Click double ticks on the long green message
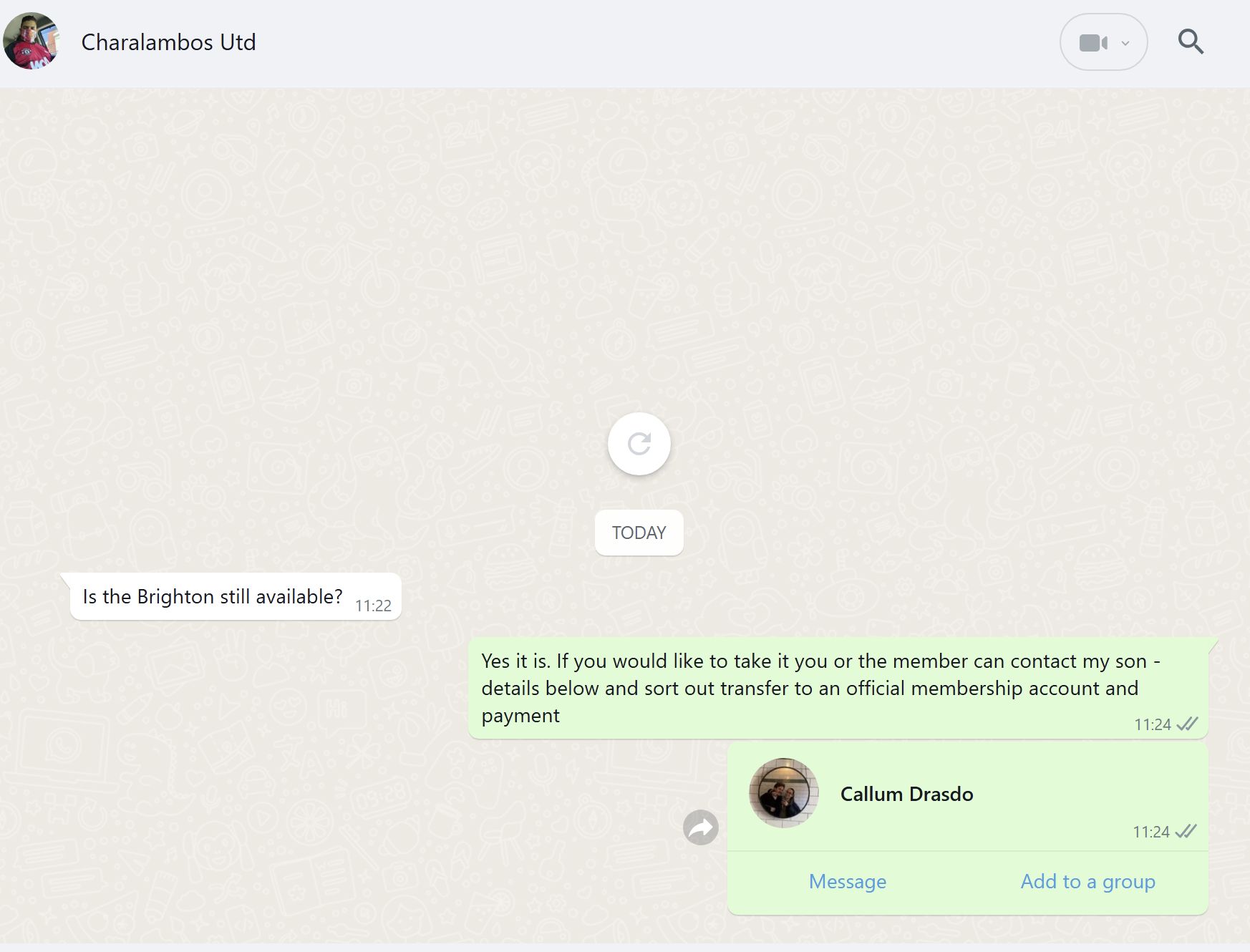 pos(1187,724)
